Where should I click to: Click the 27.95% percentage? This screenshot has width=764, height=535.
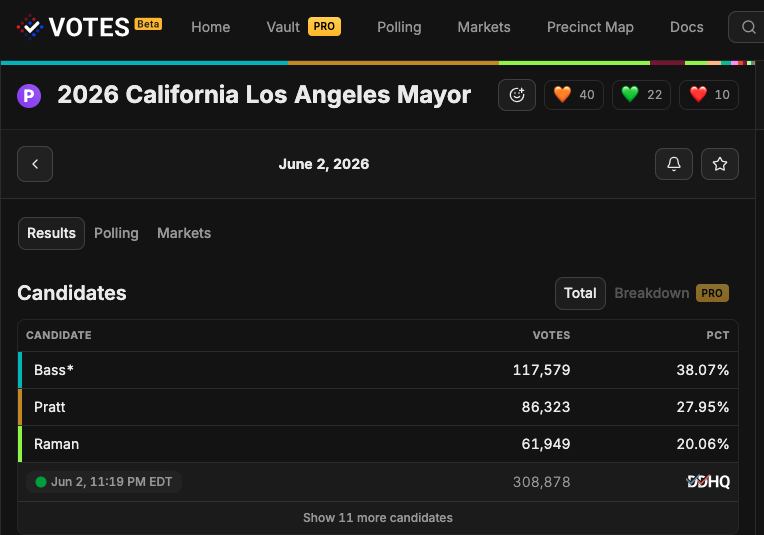tap(703, 407)
